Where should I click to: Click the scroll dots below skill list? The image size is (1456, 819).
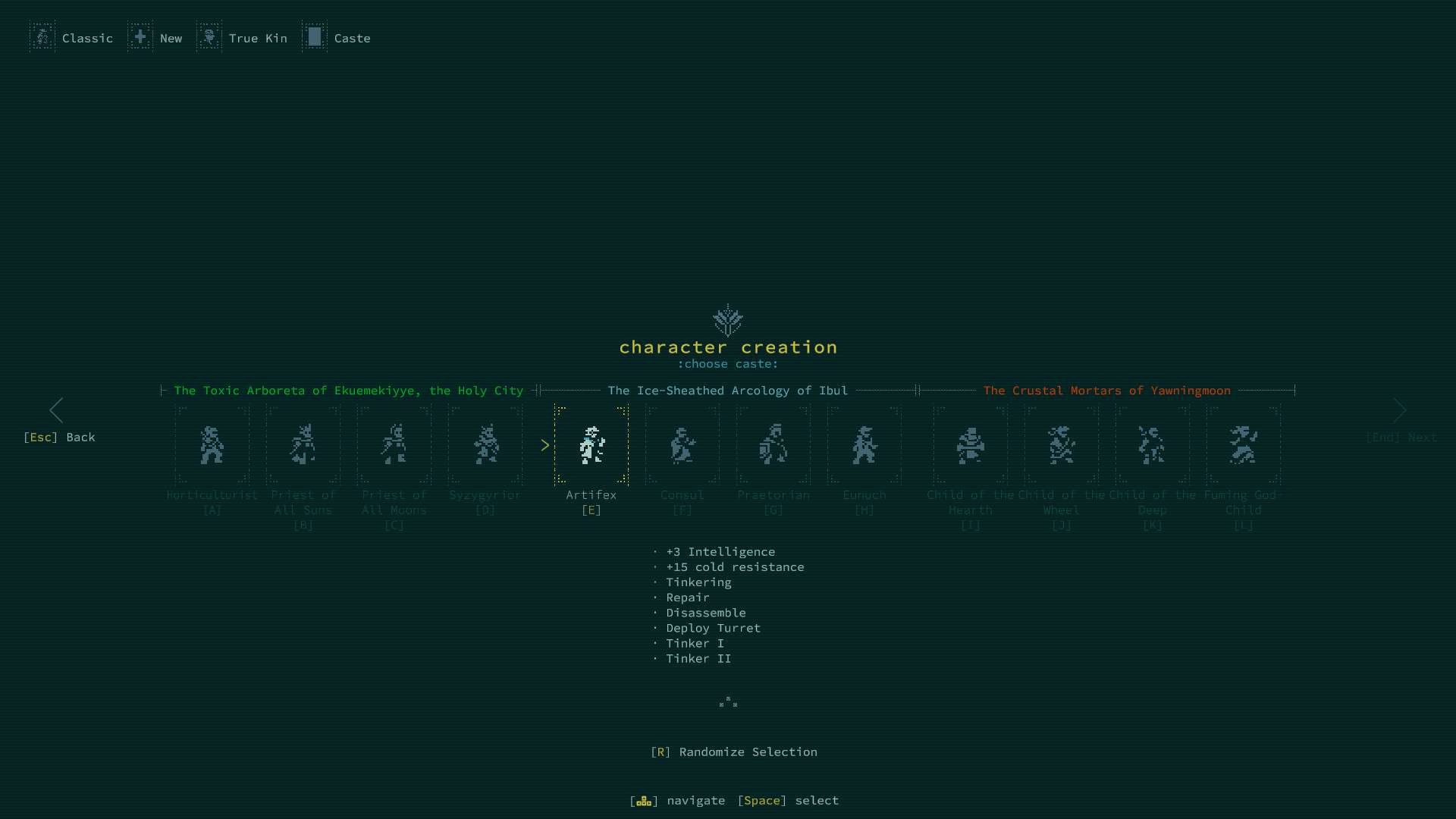(x=728, y=702)
